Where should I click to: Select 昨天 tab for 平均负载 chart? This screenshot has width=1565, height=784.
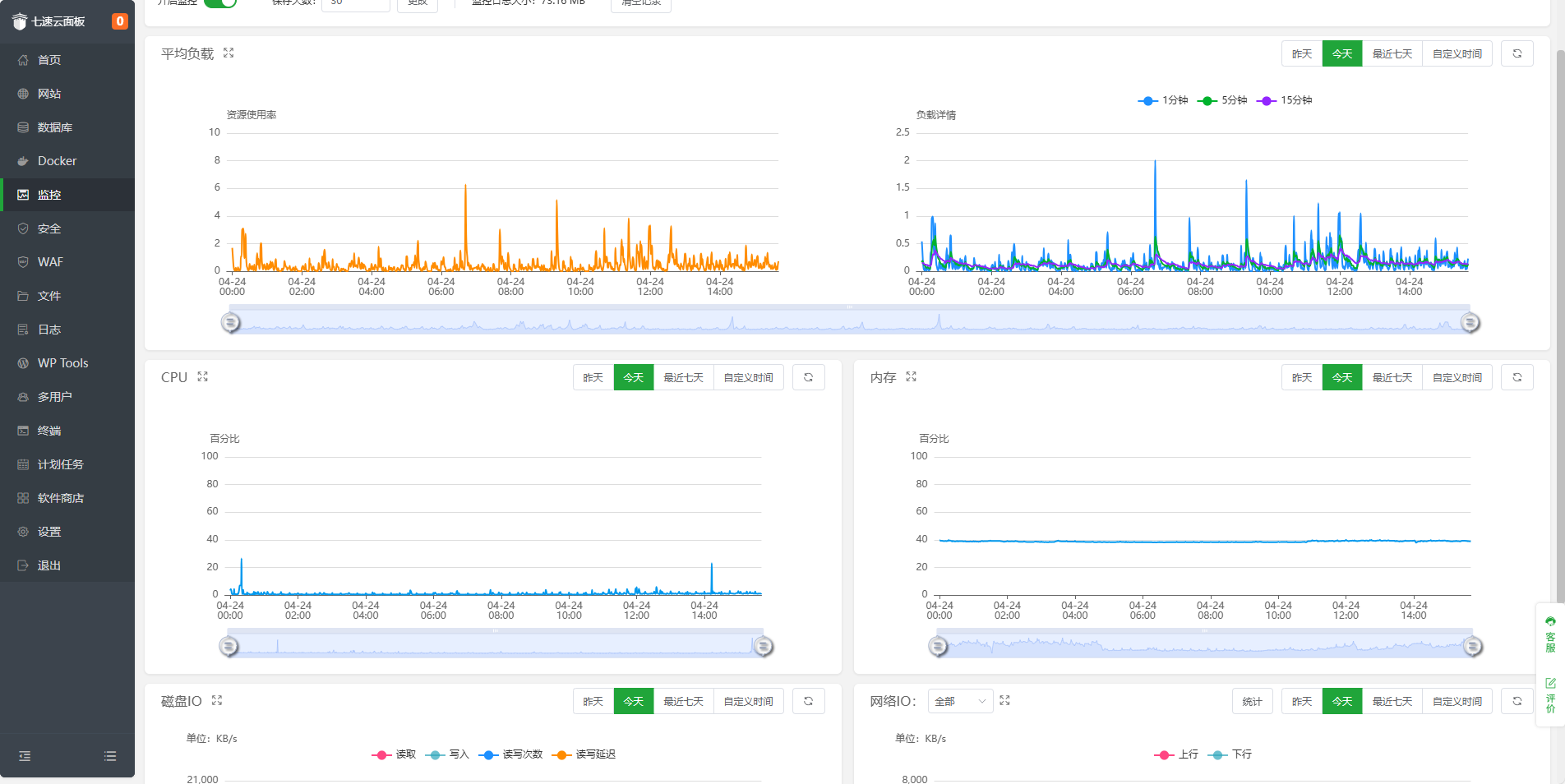(x=1302, y=53)
